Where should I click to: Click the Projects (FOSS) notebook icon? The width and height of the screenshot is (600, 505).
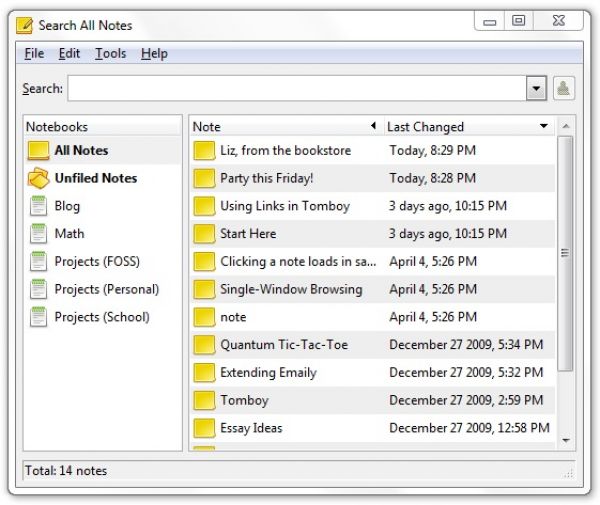click(x=39, y=262)
